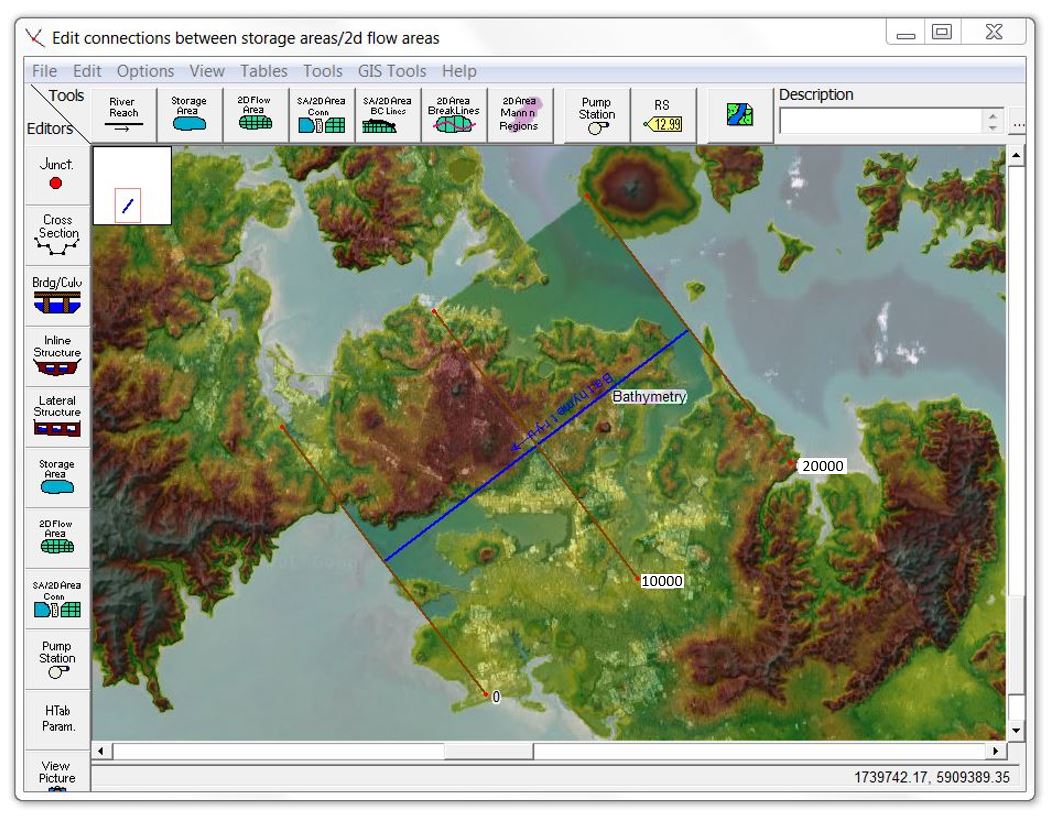Open the Junct. editor
Screen dimensions: 1055x827
click(57, 174)
